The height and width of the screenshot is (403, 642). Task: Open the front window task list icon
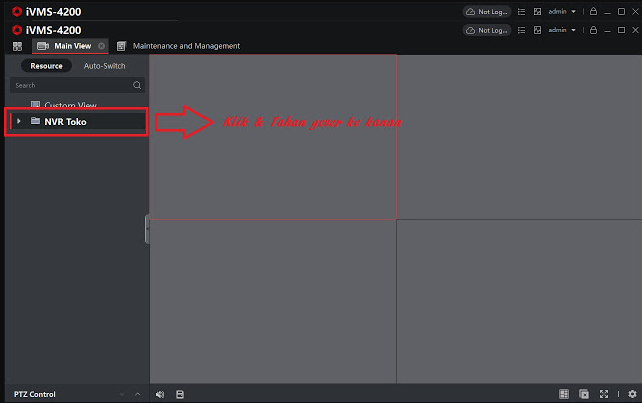pos(521,30)
